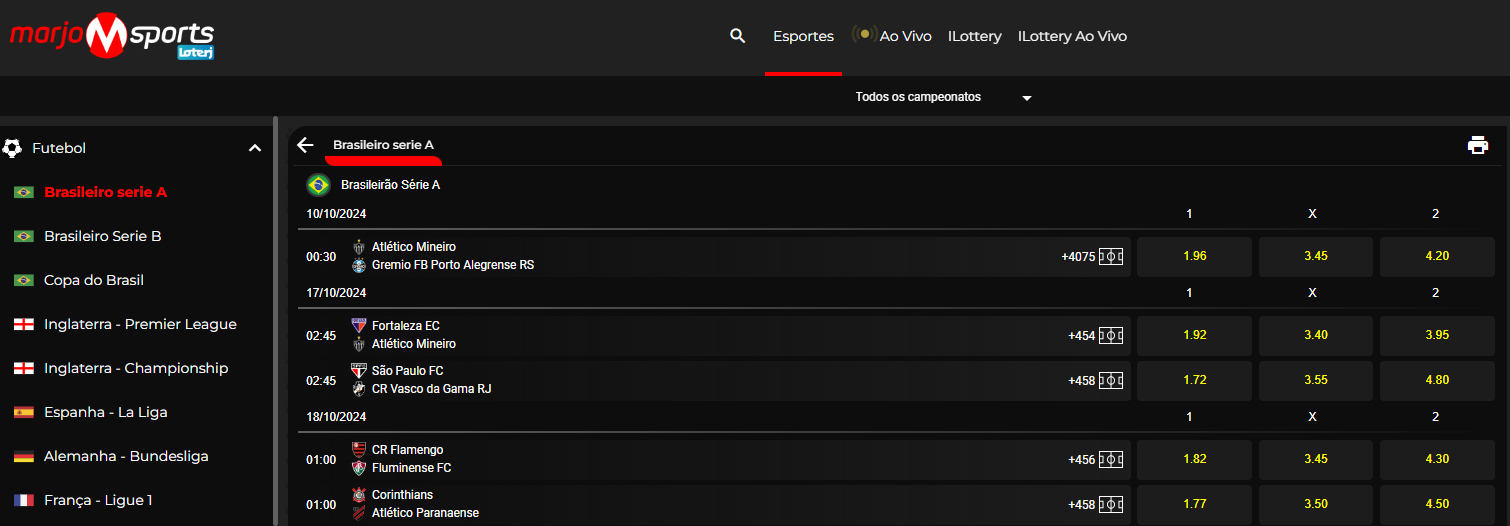1510x526 pixels.
Task: Click the Ao Vivo live signal icon
Action: [x=864, y=35]
